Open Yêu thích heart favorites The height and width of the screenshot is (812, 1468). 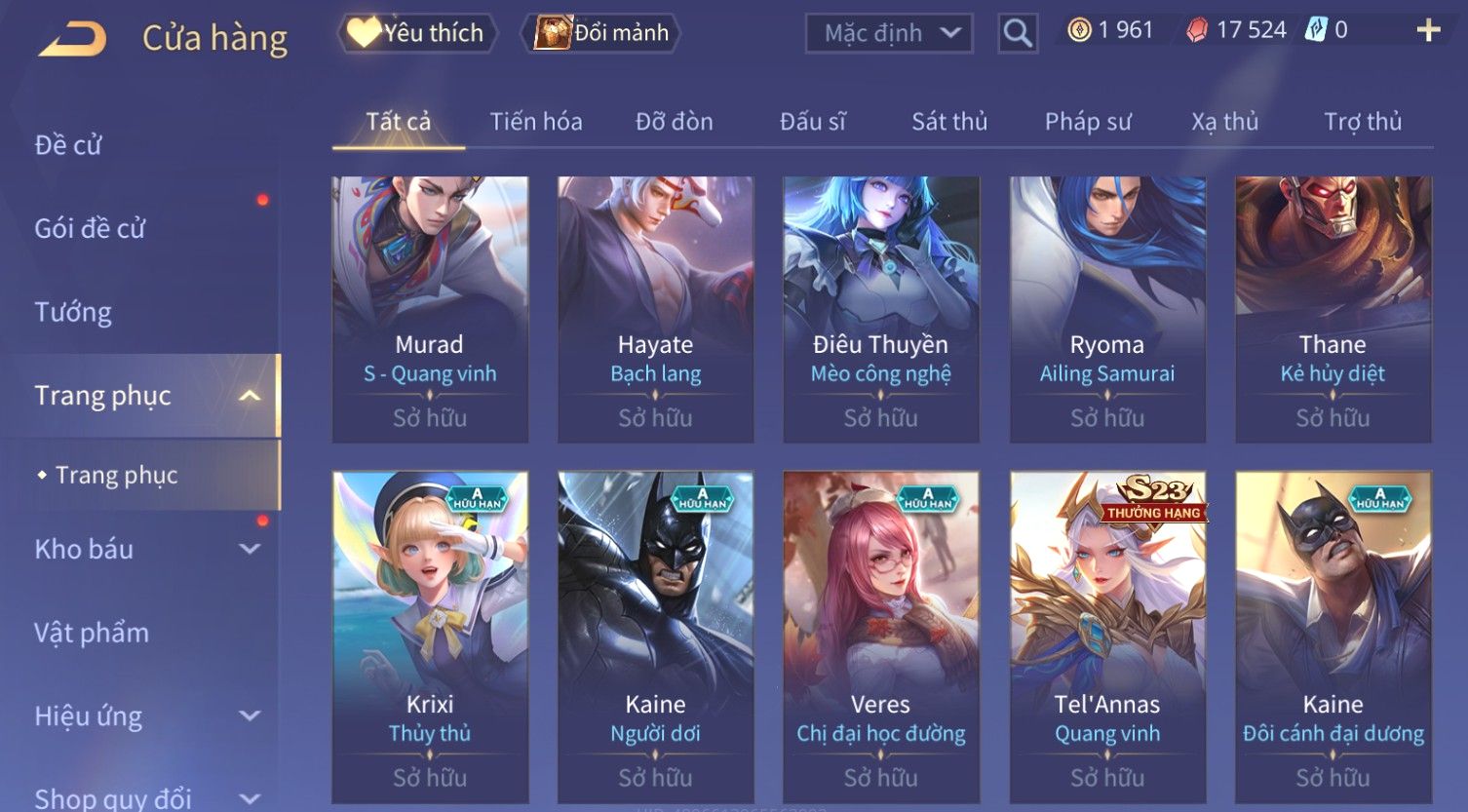coord(417,33)
